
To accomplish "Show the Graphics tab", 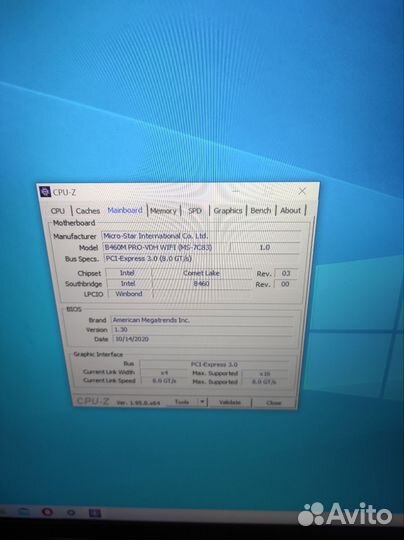I will coord(228,210).
